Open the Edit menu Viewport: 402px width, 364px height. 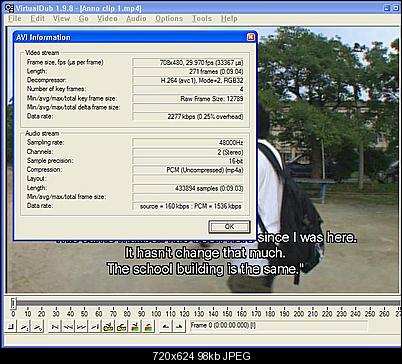click(x=37, y=19)
